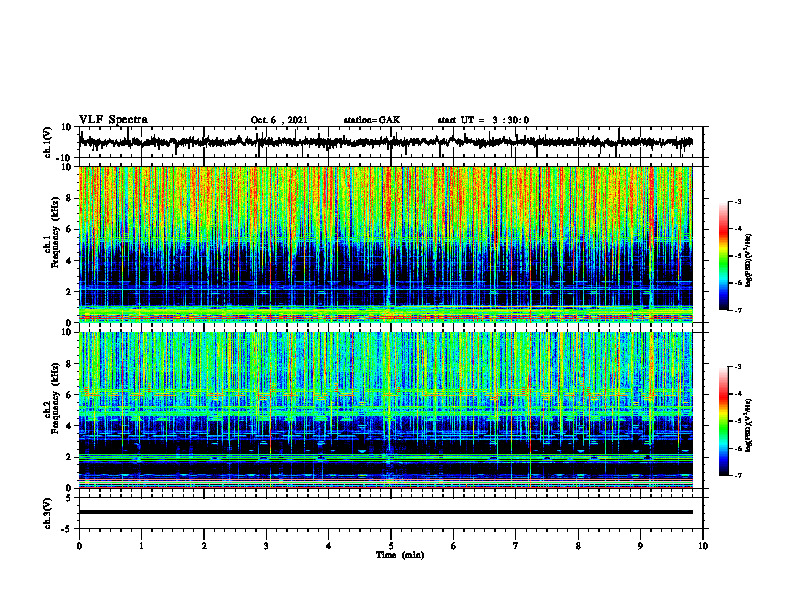Click the time axis tick label "7"
The width and height of the screenshot is (792, 612).
point(516,546)
